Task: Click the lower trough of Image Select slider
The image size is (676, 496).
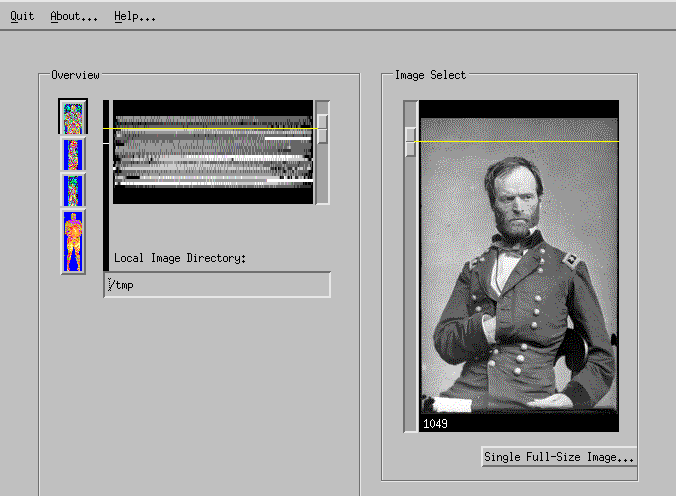Action: pyautogui.click(x=411, y=293)
